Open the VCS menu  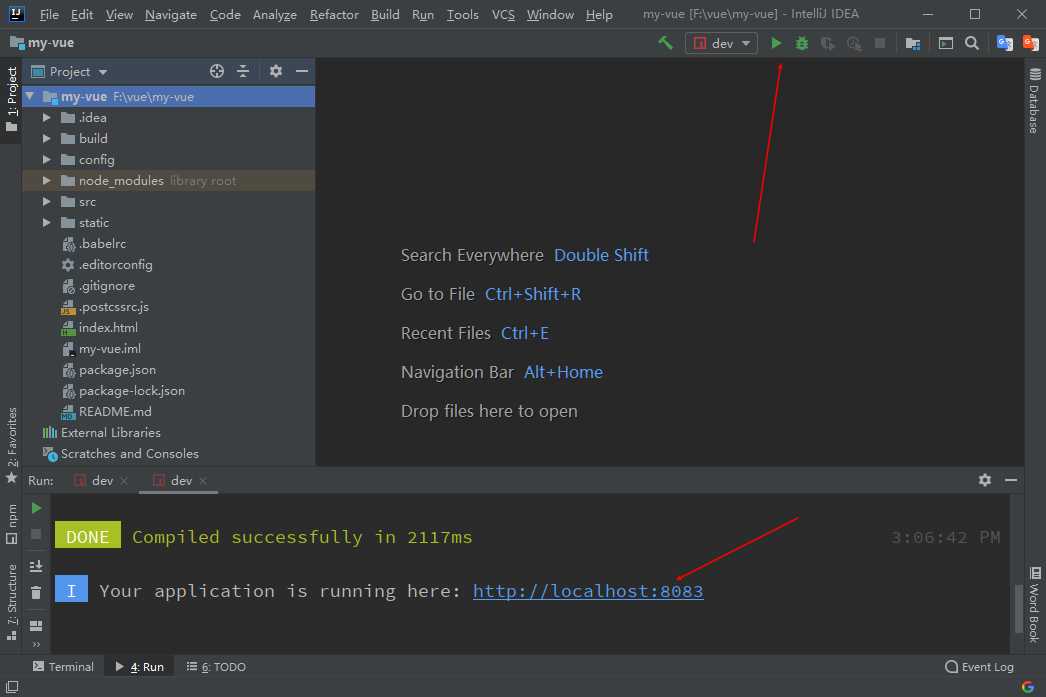click(503, 15)
